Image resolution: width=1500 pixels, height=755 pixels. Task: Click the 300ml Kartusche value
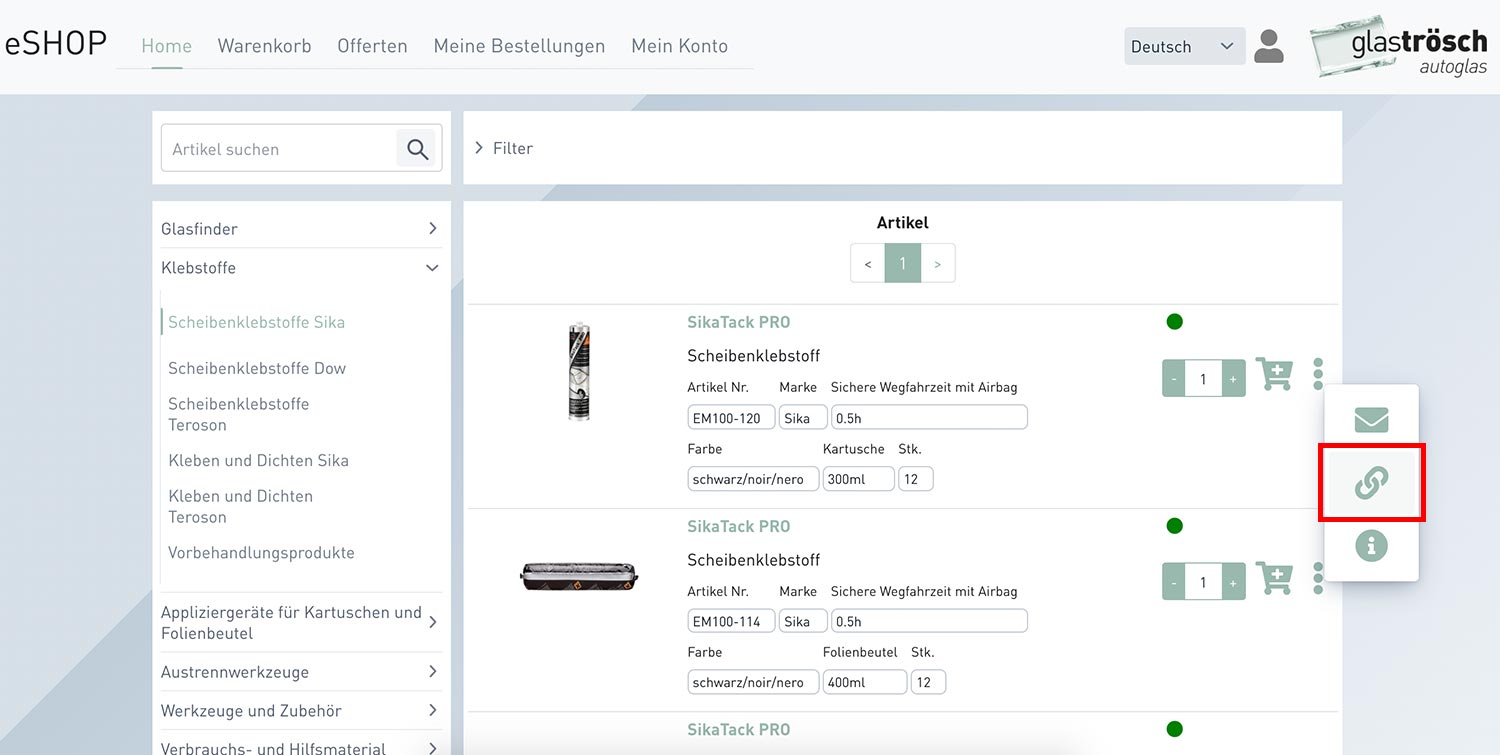[858, 479]
